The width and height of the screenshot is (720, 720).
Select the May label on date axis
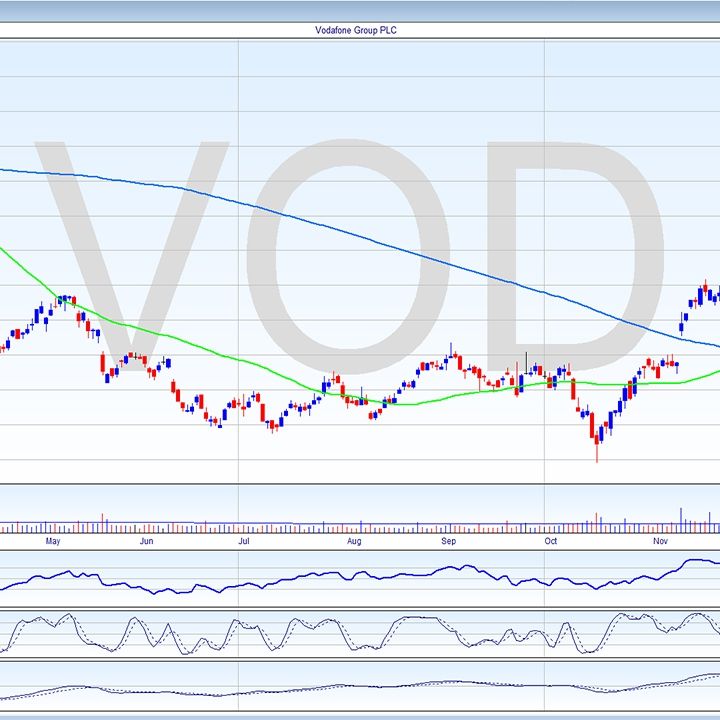tap(53, 541)
